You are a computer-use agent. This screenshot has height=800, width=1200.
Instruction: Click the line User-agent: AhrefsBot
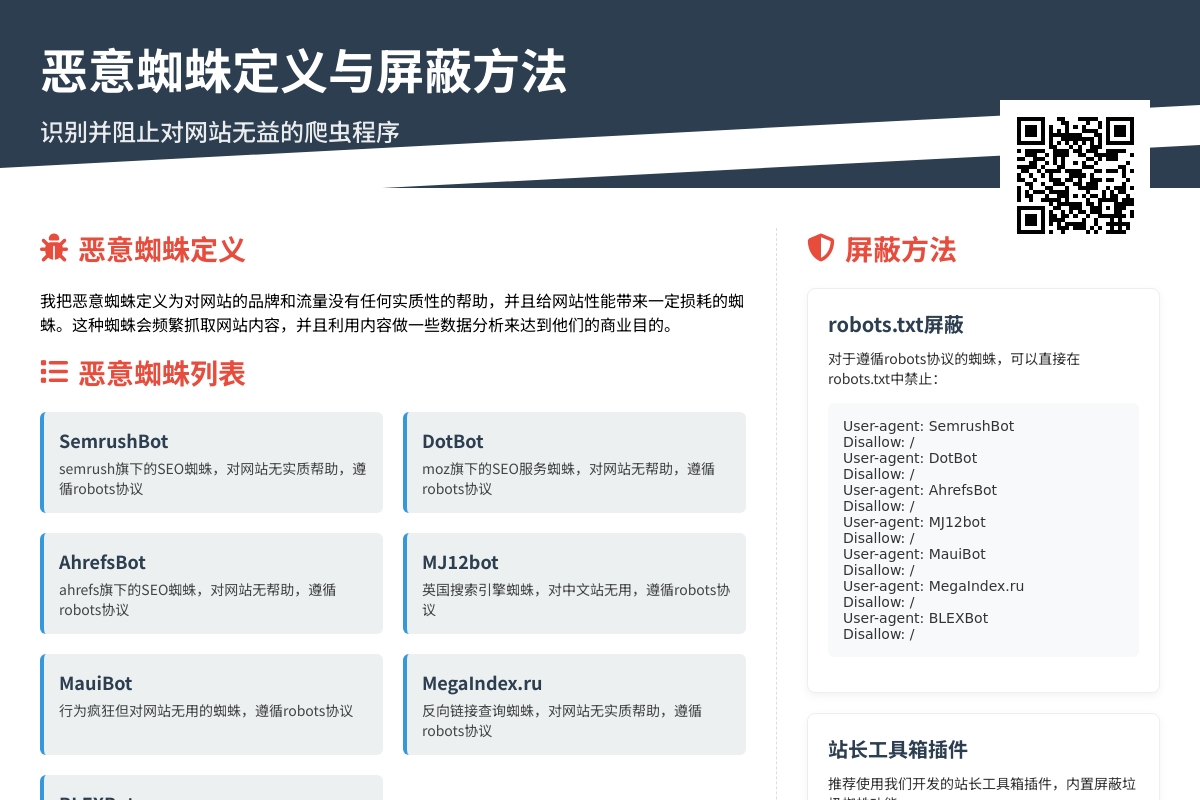(x=920, y=490)
